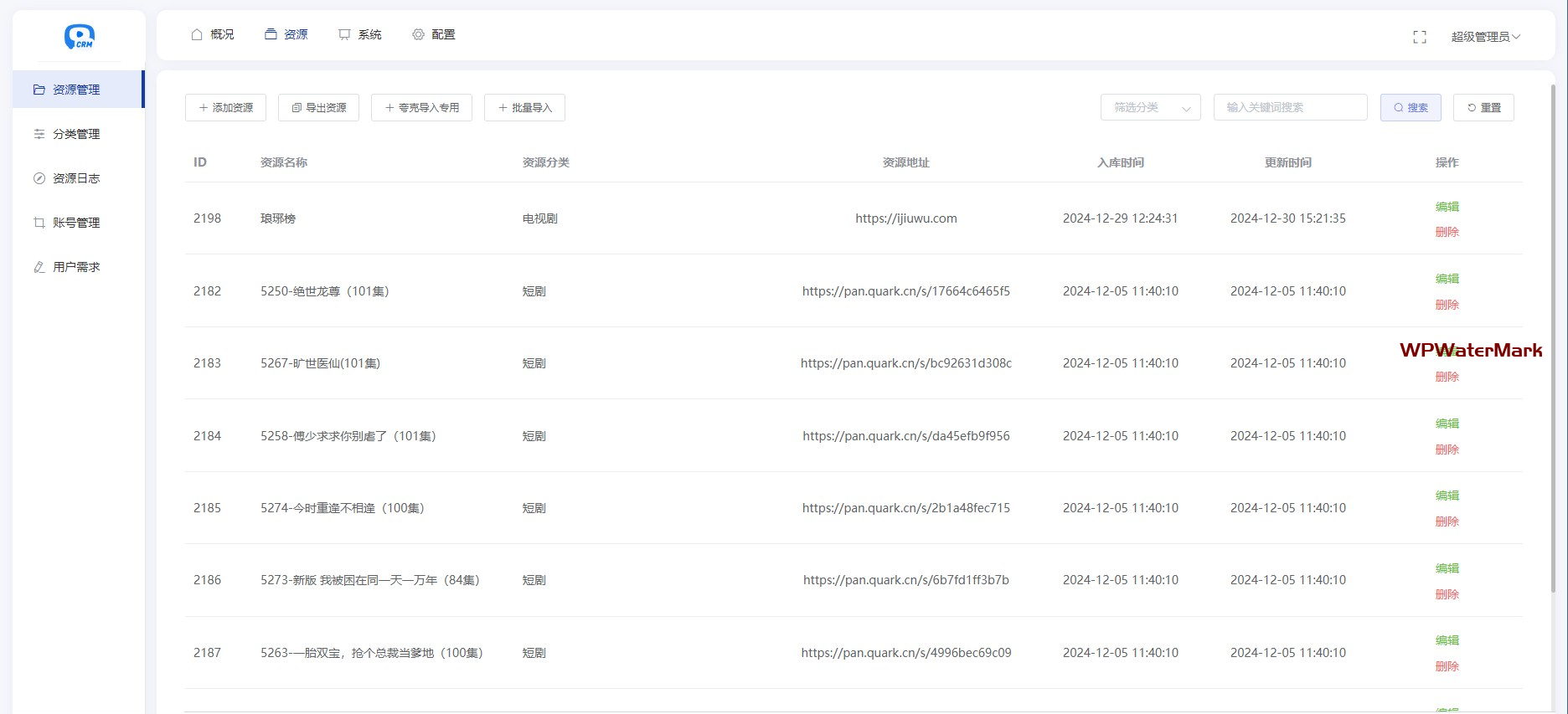Click the 添加资源 button
Viewport: 1568px width, 714px height.
tap(225, 107)
